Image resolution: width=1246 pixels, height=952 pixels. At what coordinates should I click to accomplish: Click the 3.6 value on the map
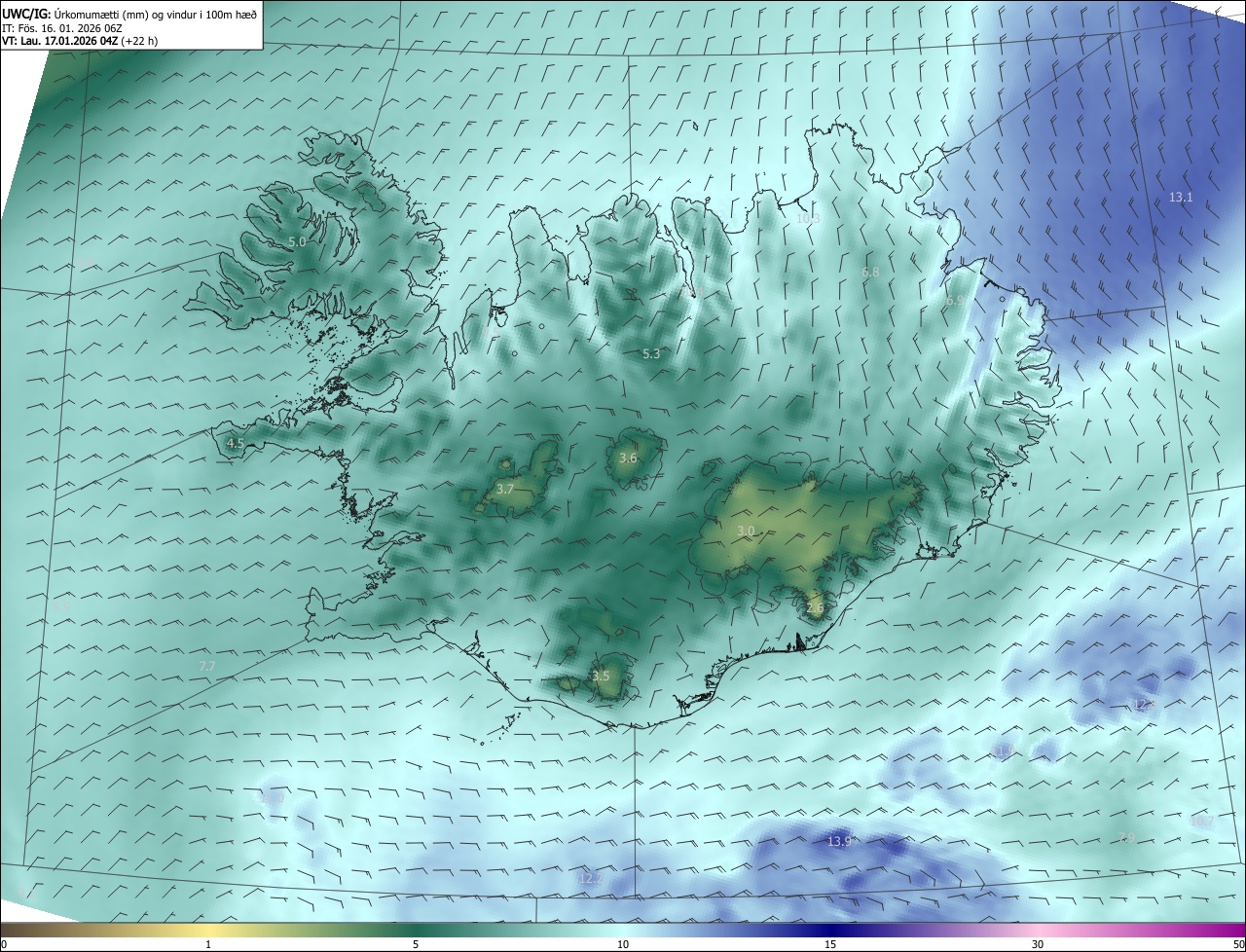click(x=628, y=458)
